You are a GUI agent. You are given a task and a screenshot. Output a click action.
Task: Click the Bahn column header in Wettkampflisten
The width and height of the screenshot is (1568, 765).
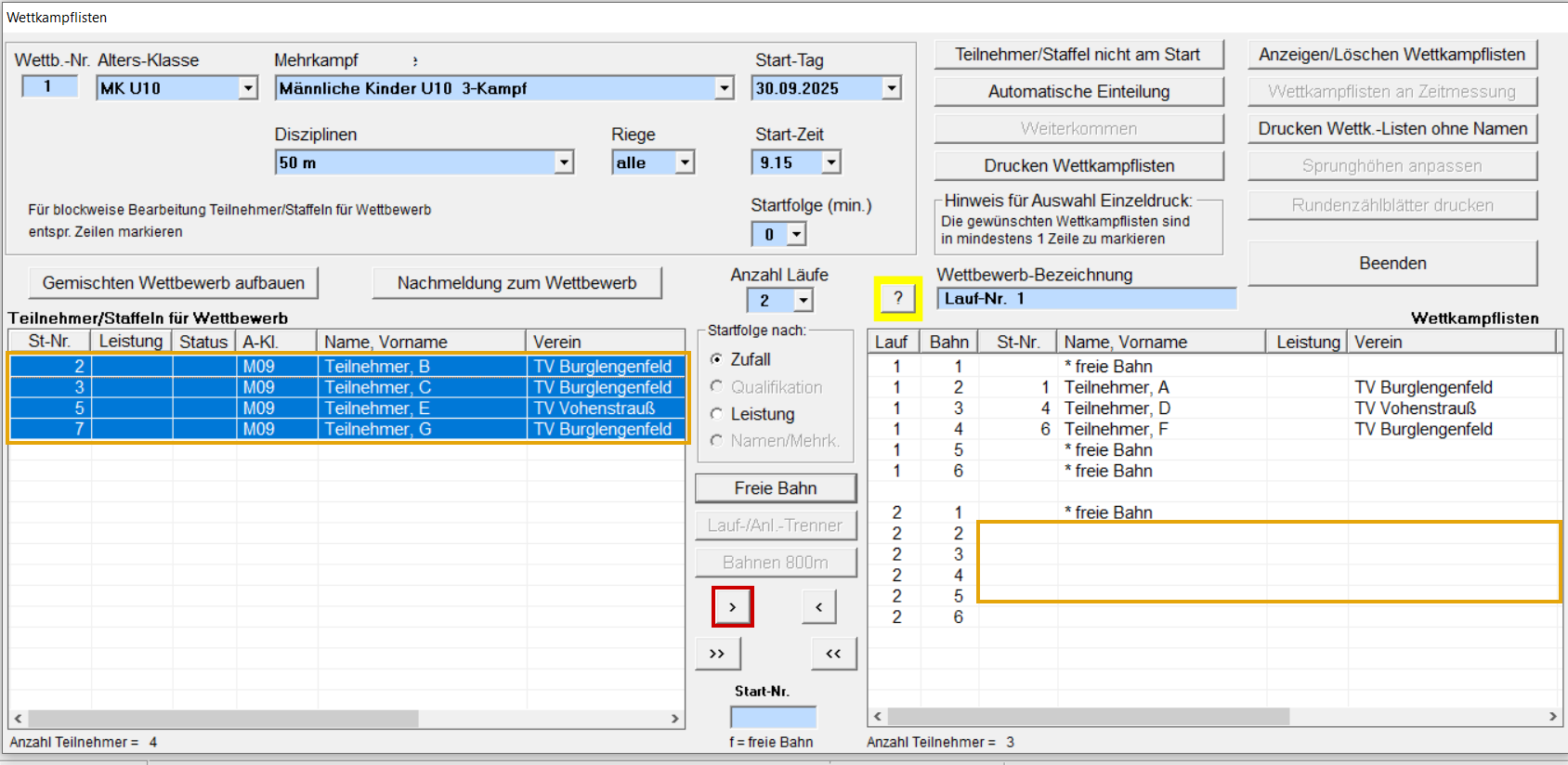click(948, 342)
